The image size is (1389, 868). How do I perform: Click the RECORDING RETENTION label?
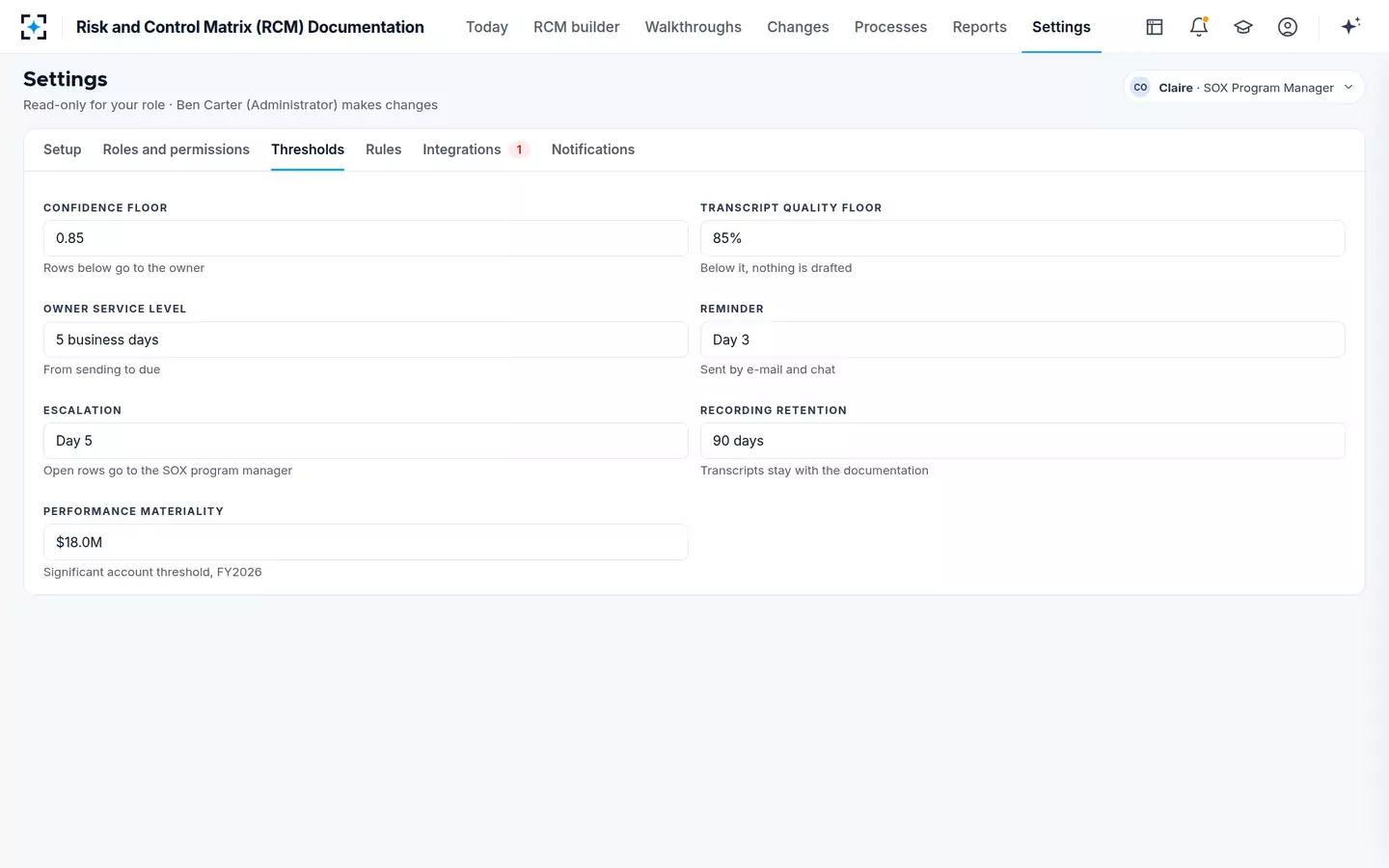coord(774,411)
